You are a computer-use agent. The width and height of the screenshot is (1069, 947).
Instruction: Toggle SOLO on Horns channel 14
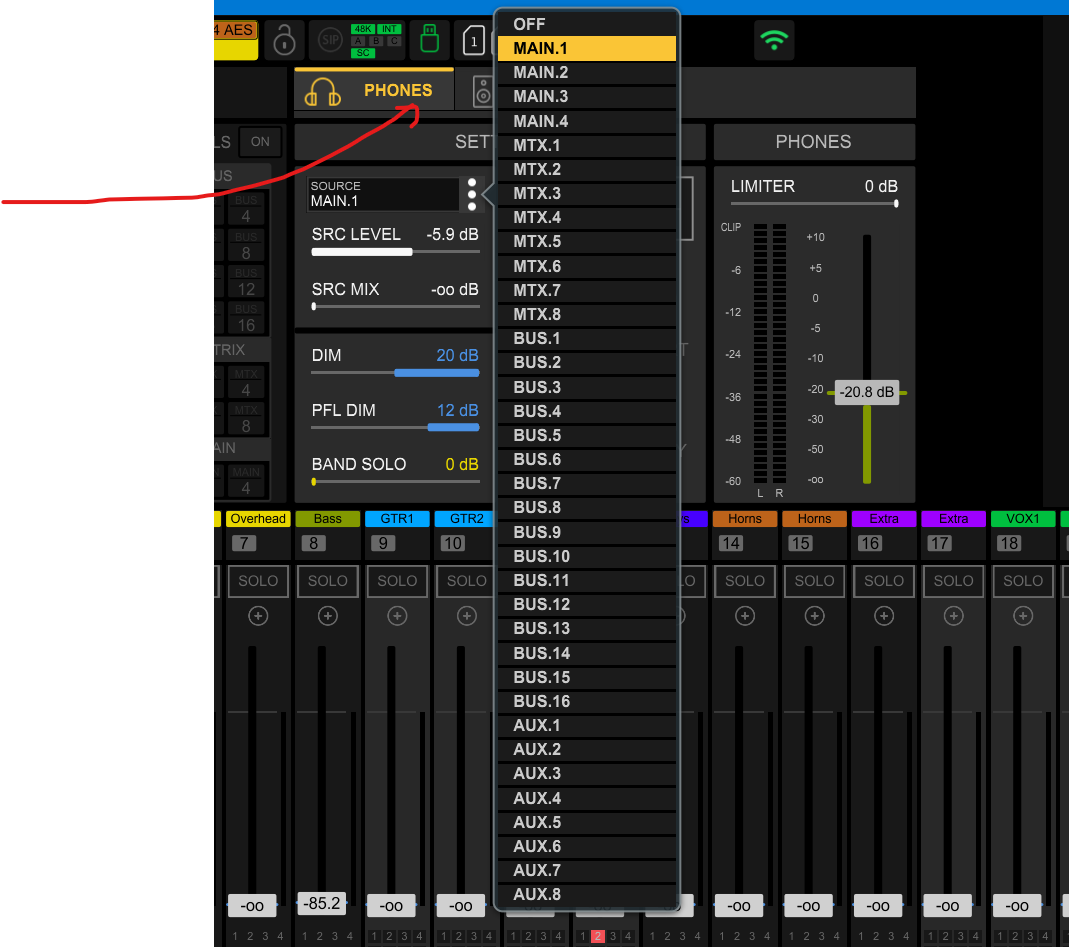pyautogui.click(x=744, y=581)
